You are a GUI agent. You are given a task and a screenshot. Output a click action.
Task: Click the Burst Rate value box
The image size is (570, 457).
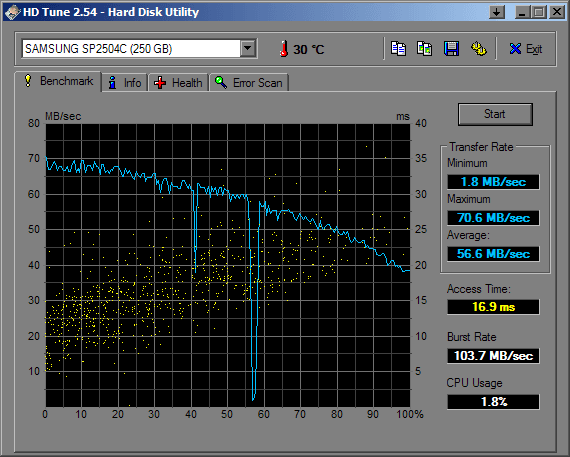point(493,356)
